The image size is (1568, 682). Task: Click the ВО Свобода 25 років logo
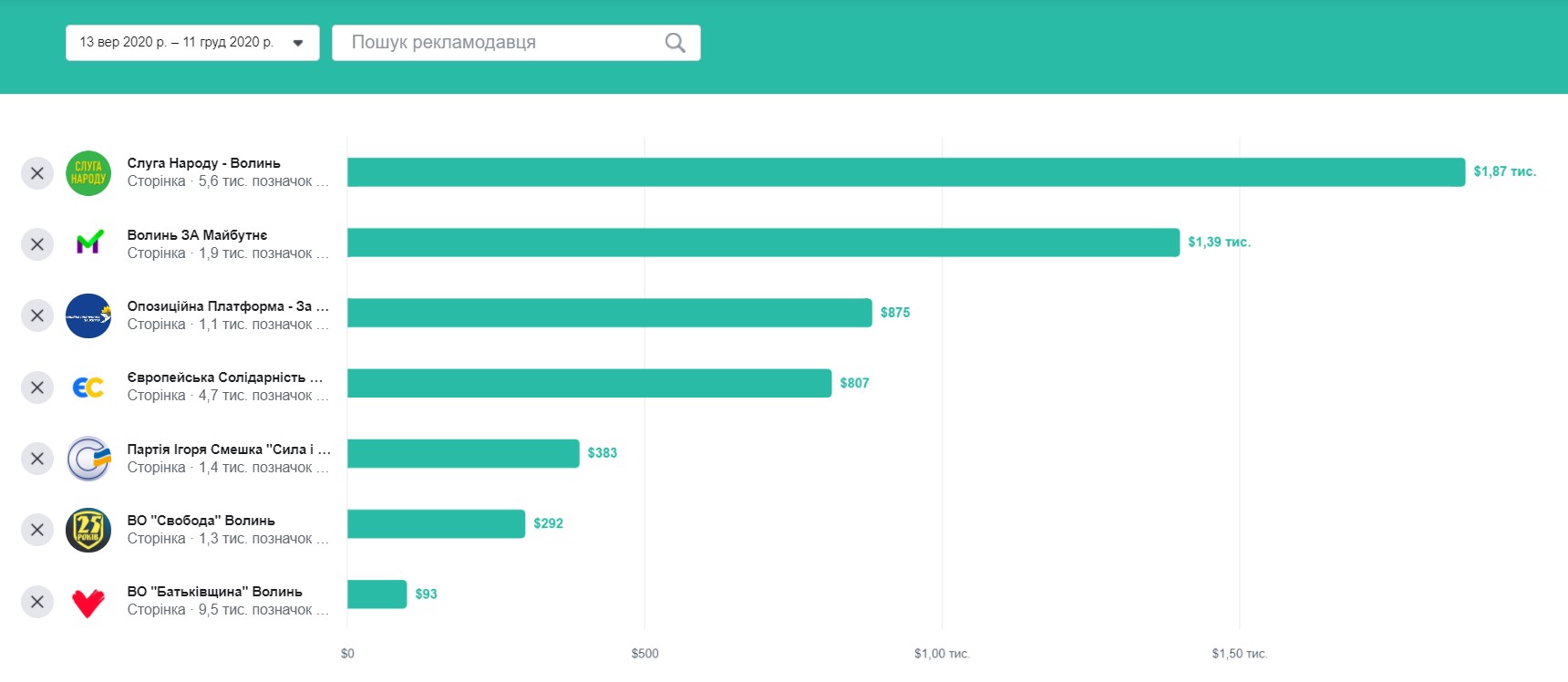tap(88, 530)
